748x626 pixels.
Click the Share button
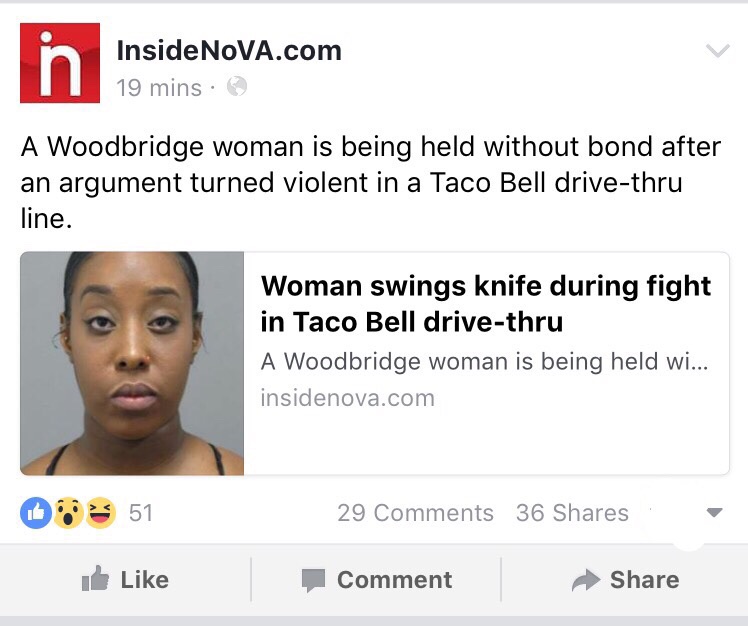pos(625,579)
